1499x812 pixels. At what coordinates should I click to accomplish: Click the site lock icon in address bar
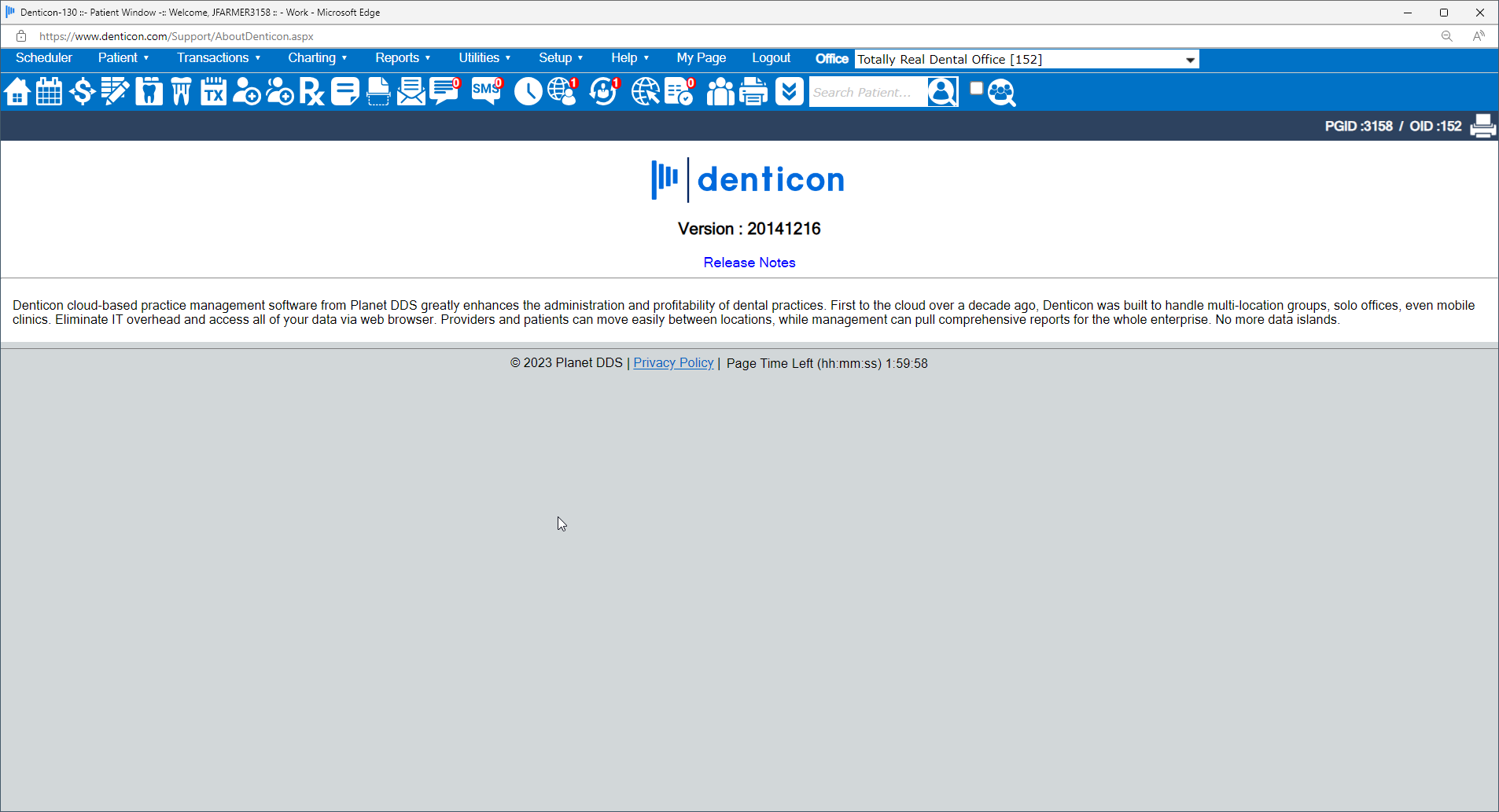pos(21,36)
